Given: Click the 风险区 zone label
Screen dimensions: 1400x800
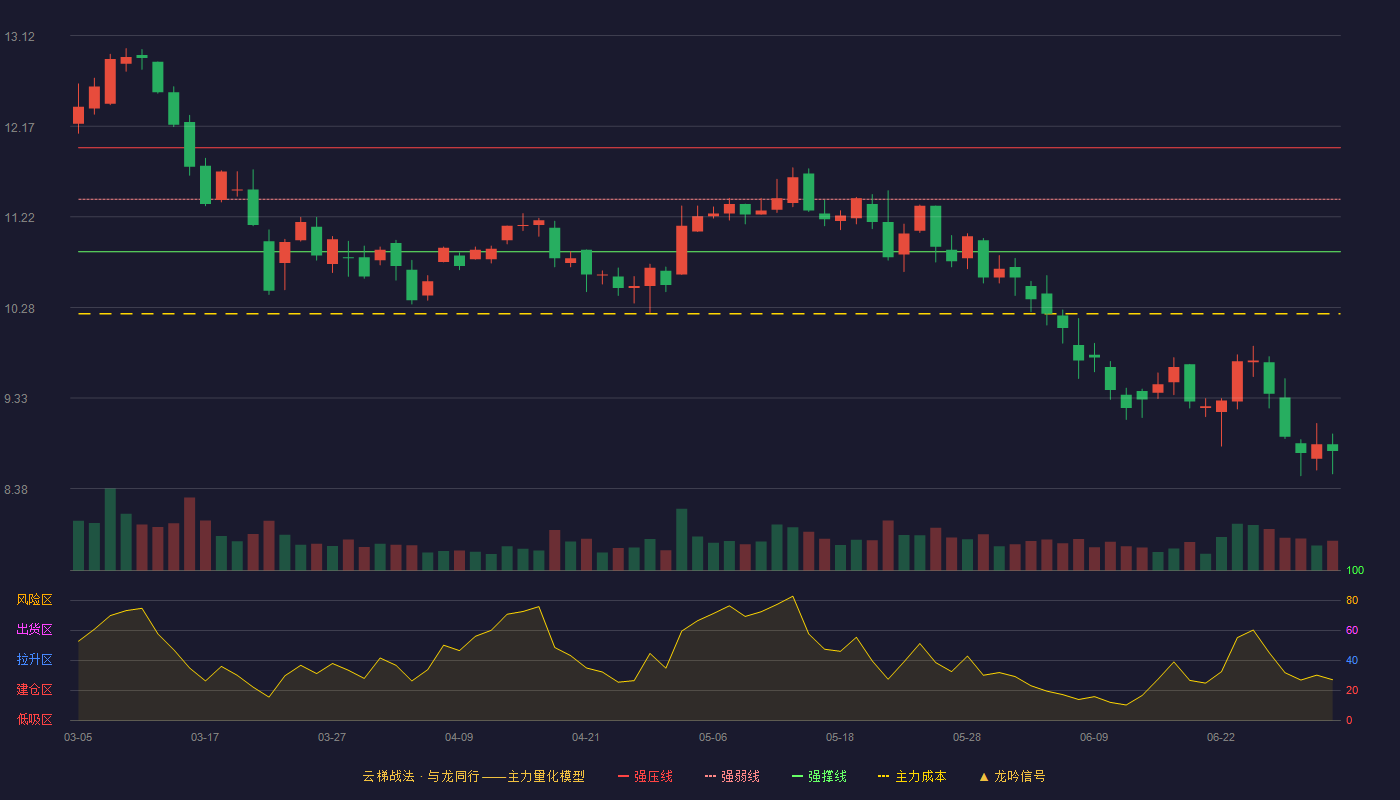Looking at the screenshot, I should pos(34,600).
